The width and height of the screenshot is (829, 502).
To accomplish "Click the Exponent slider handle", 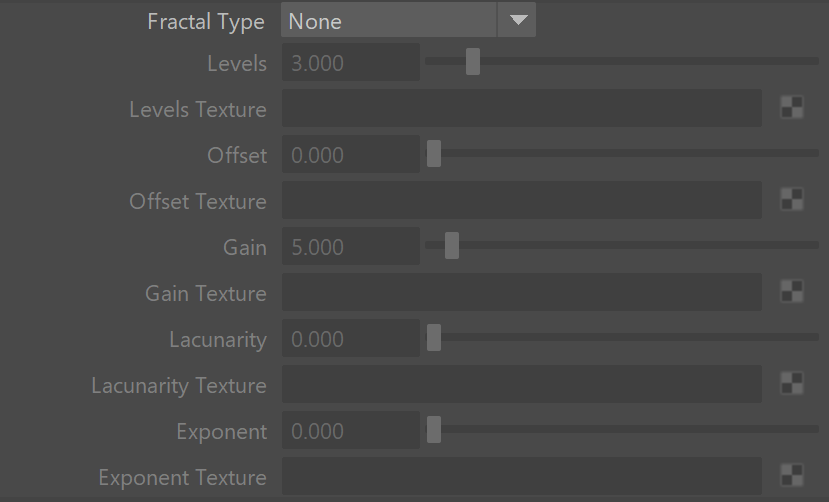I will pyautogui.click(x=434, y=430).
